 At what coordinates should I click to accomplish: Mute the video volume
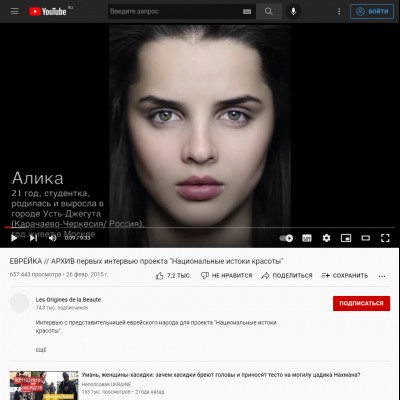click(x=52, y=238)
